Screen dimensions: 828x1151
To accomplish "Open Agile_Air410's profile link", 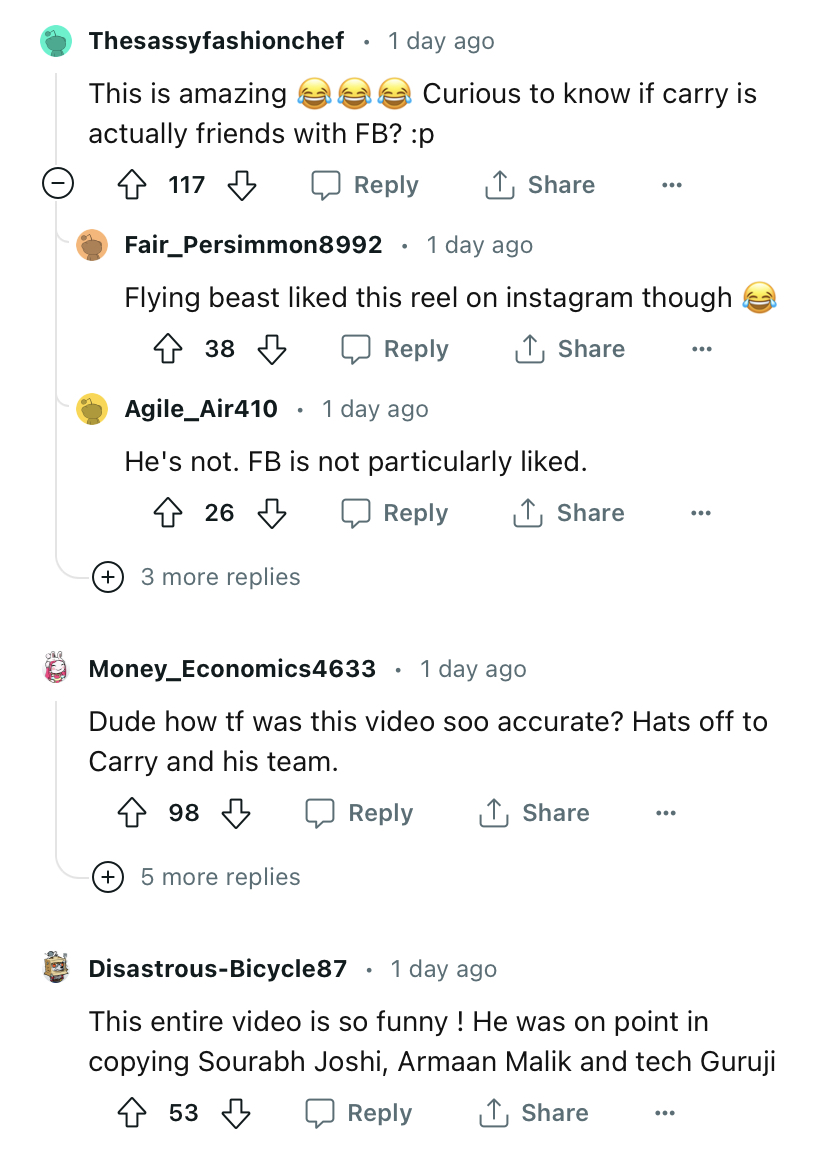I will (x=201, y=409).
